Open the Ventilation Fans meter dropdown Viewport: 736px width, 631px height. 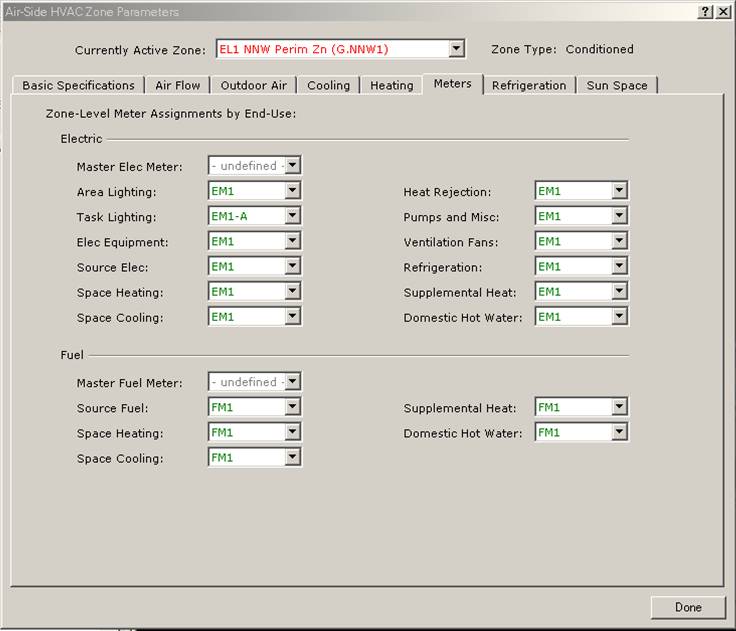coord(619,241)
